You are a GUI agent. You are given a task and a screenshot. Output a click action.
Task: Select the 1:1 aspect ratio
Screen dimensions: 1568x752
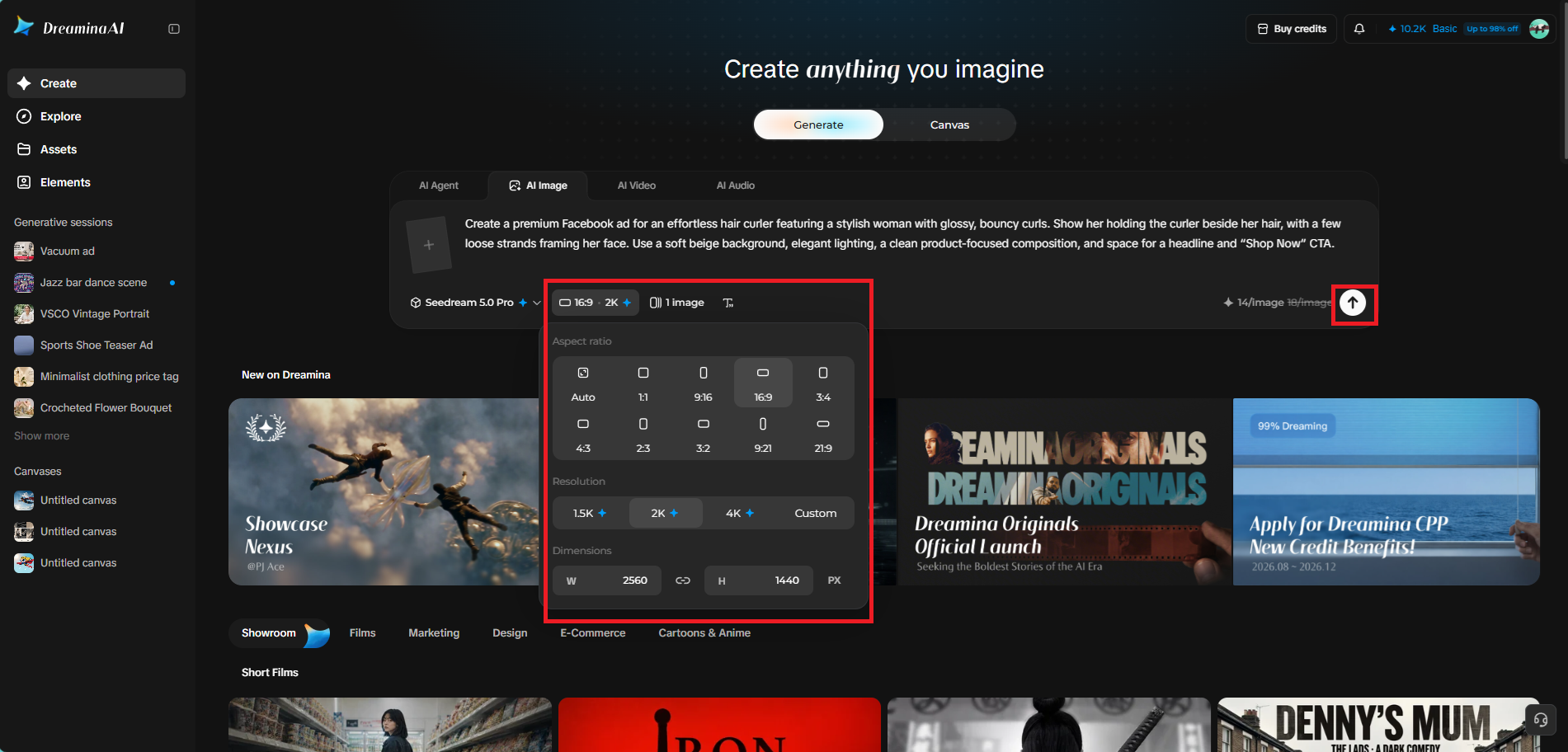tap(643, 383)
